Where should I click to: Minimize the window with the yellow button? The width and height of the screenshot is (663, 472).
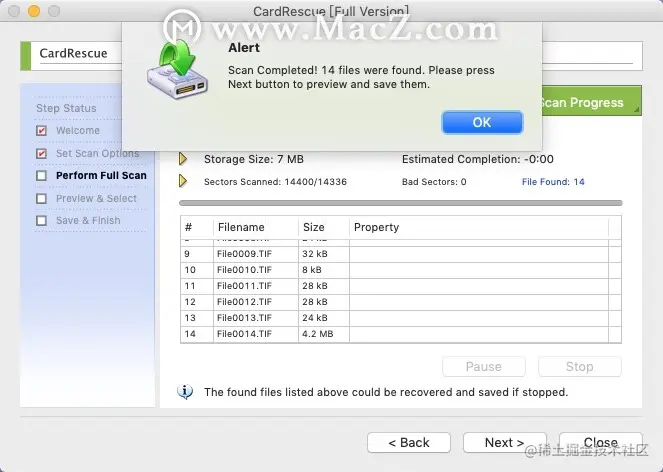pos(34,11)
